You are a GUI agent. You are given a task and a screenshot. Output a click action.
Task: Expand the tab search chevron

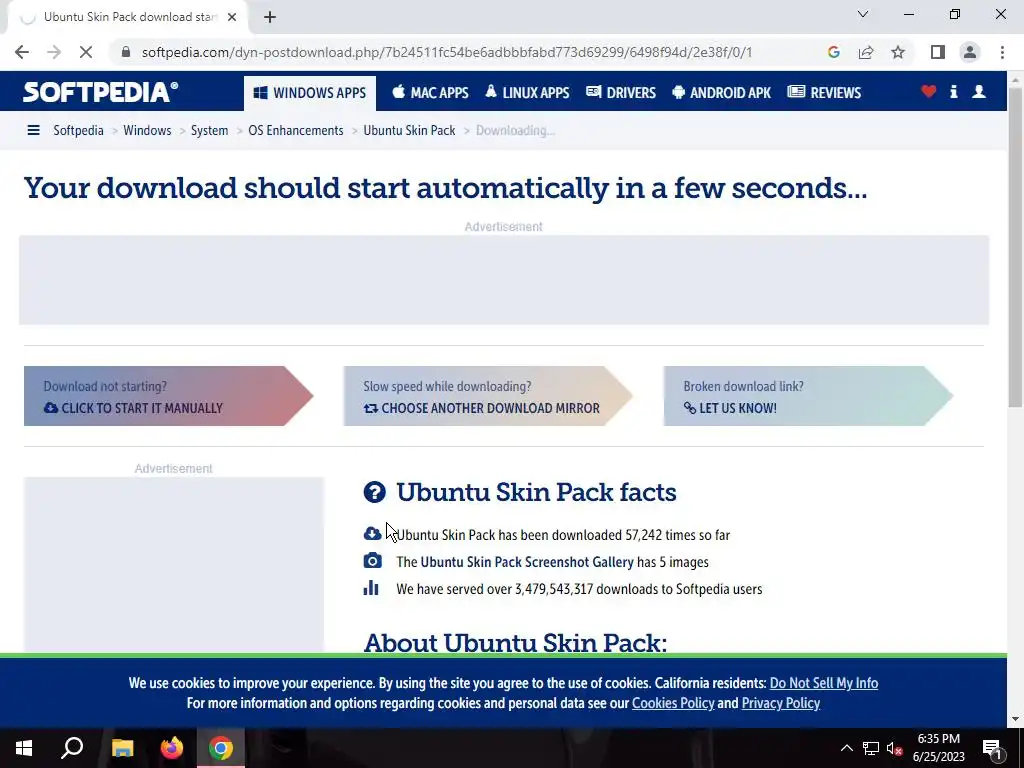point(863,14)
